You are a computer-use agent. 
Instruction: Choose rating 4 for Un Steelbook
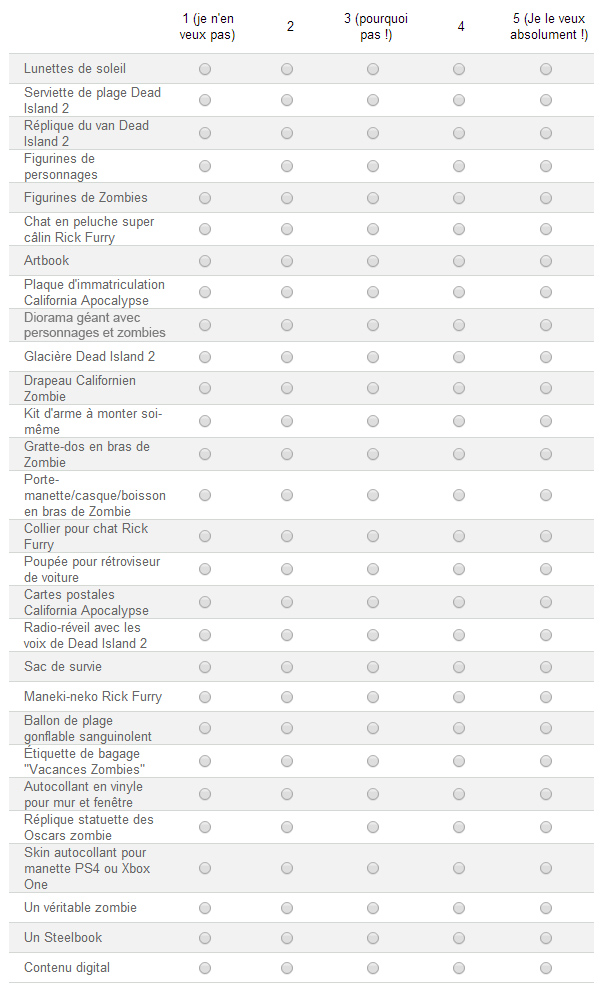pyautogui.click(x=459, y=938)
